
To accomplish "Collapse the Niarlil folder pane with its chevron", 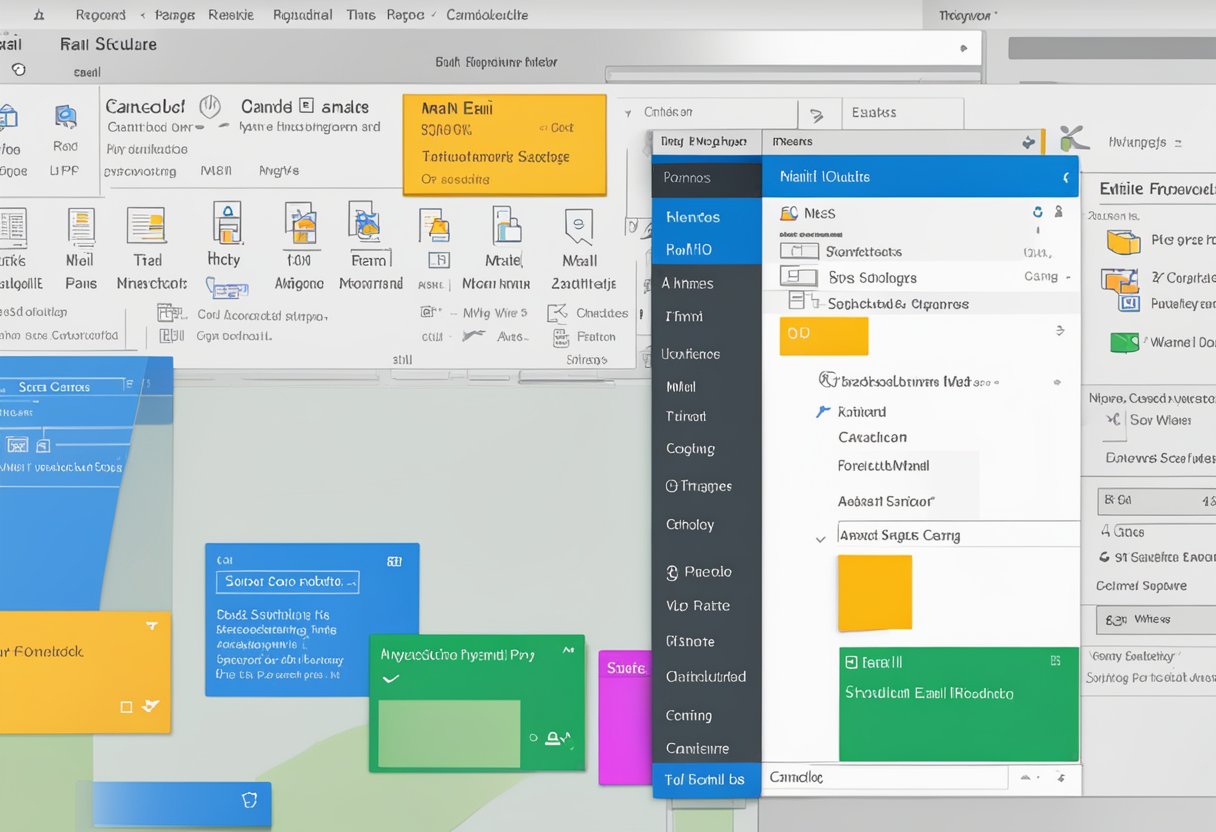I will (x=1064, y=175).
